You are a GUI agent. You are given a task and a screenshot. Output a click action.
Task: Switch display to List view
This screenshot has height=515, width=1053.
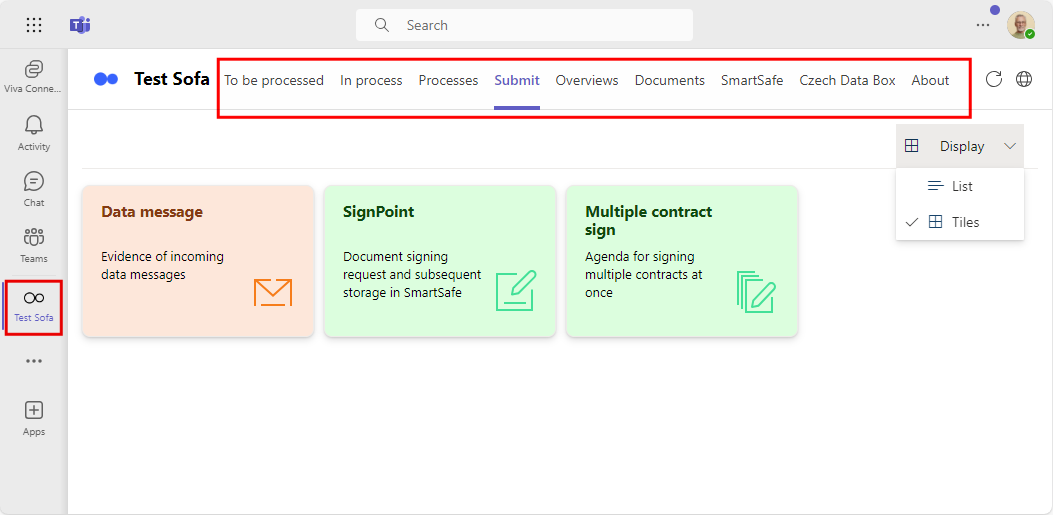(x=960, y=186)
